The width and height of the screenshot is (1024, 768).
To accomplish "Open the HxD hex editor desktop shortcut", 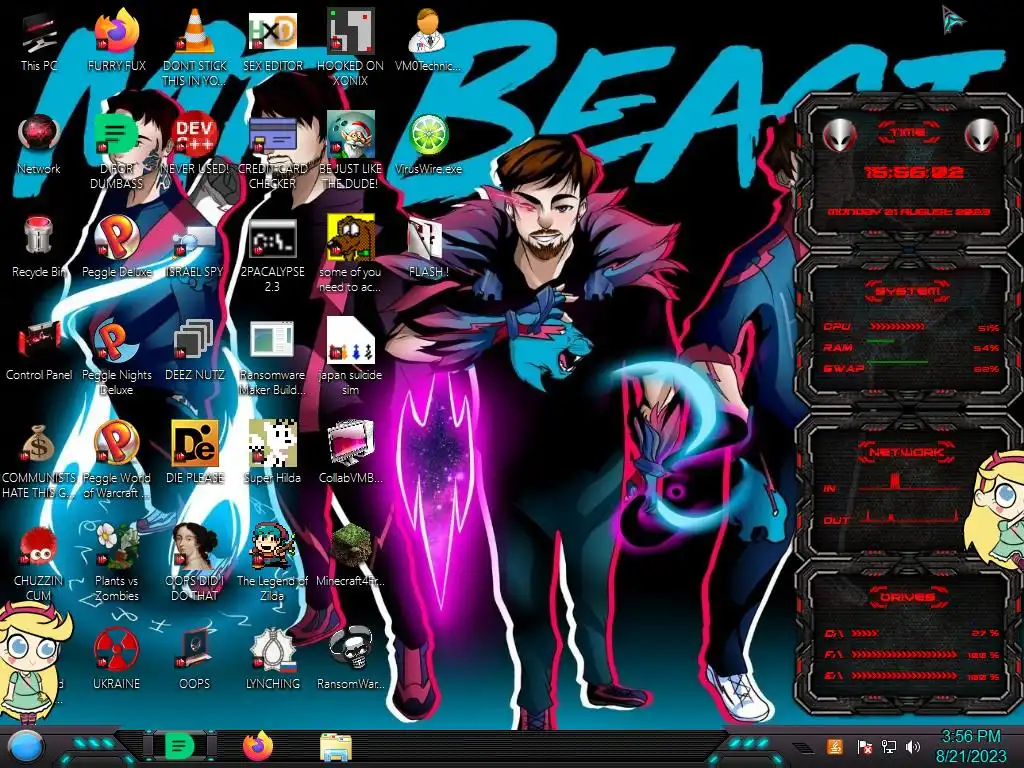I will [x=272, y=40].
